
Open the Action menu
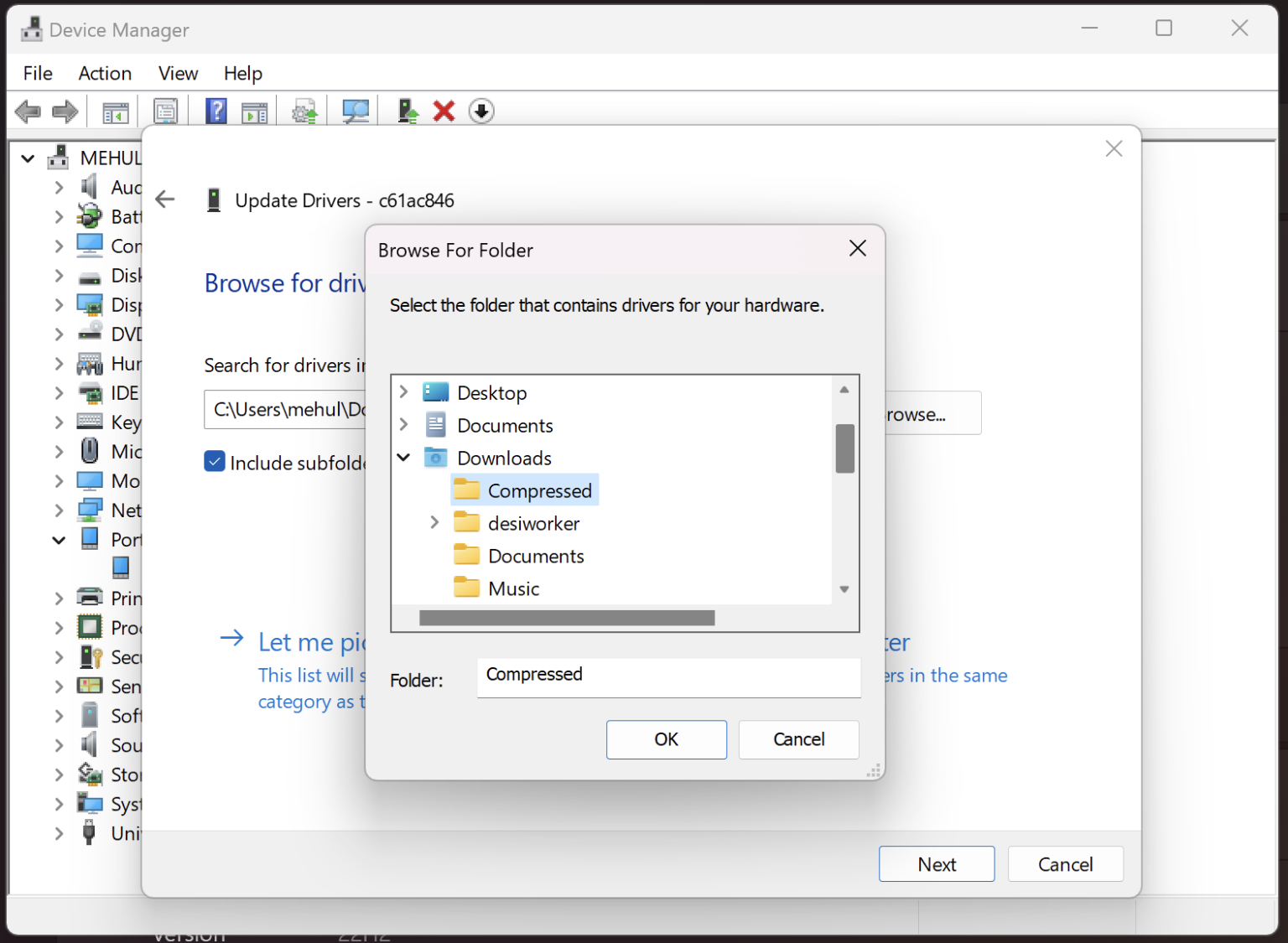[104, 73]
